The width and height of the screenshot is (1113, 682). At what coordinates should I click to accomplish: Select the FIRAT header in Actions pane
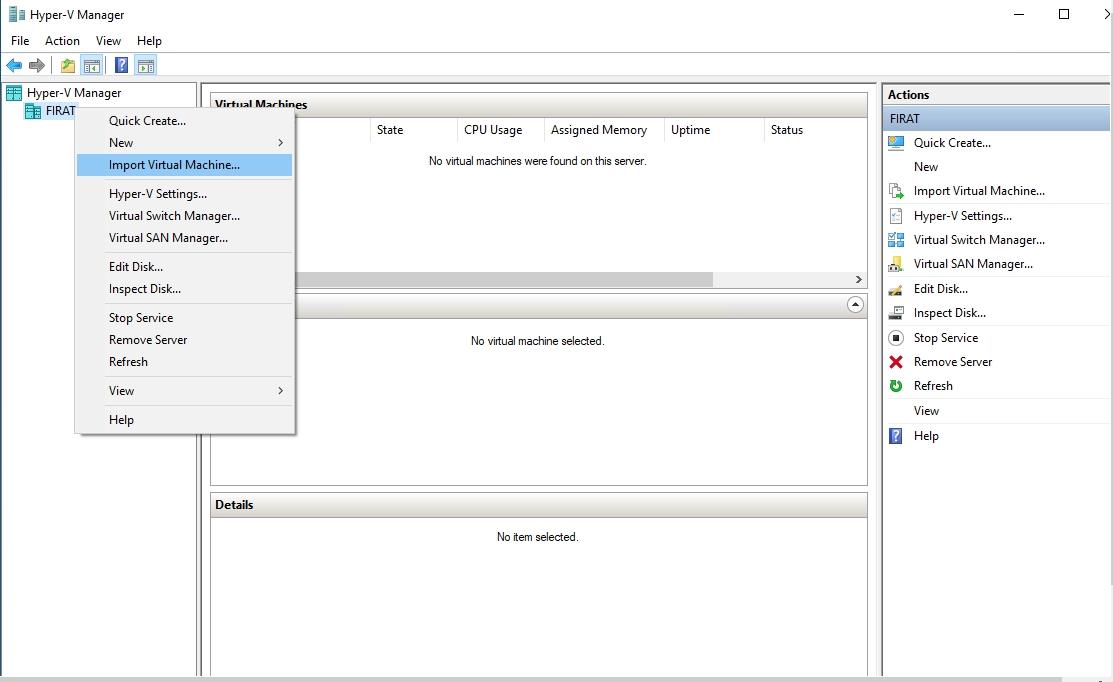pyautogui.click(x=996, y=119)
